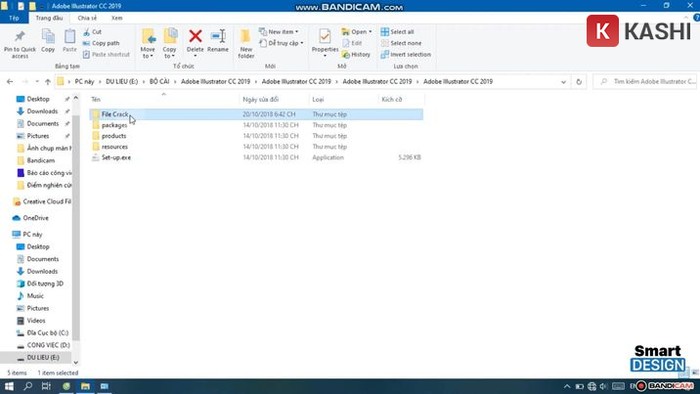Click the Refresh button
This screenshot has width=700, height=394.
(x=579, y=82)
